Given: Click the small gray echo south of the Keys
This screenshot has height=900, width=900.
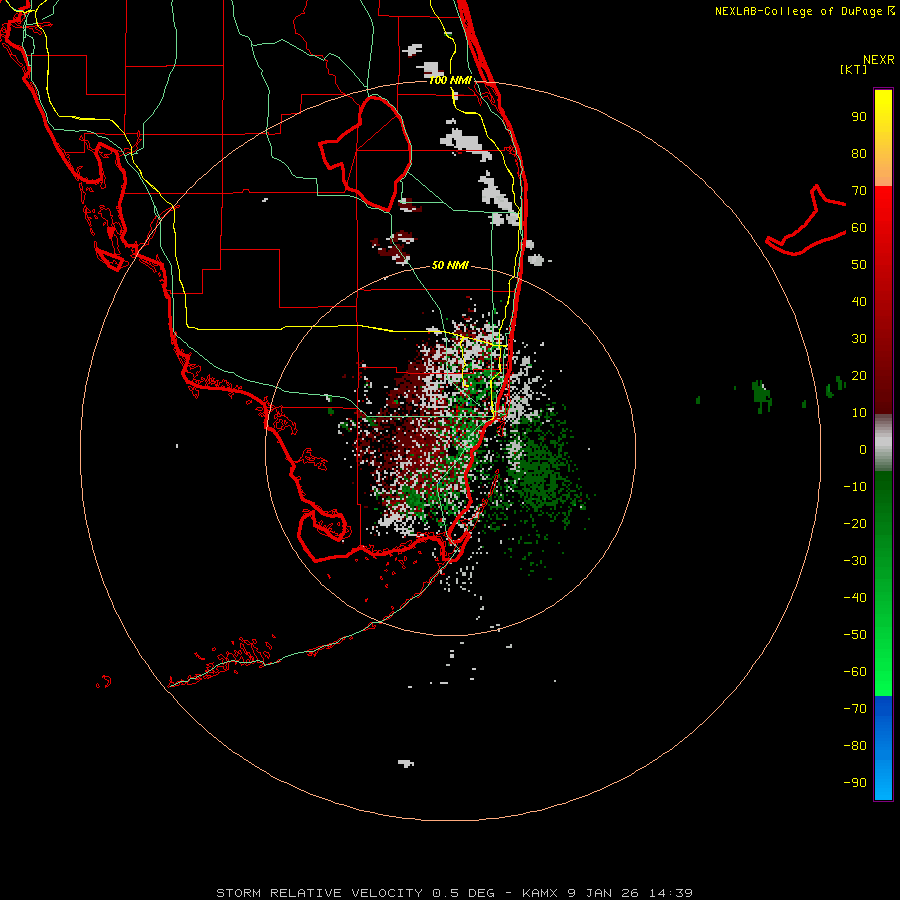Looking at the screenshot, I should click(406, 763).
